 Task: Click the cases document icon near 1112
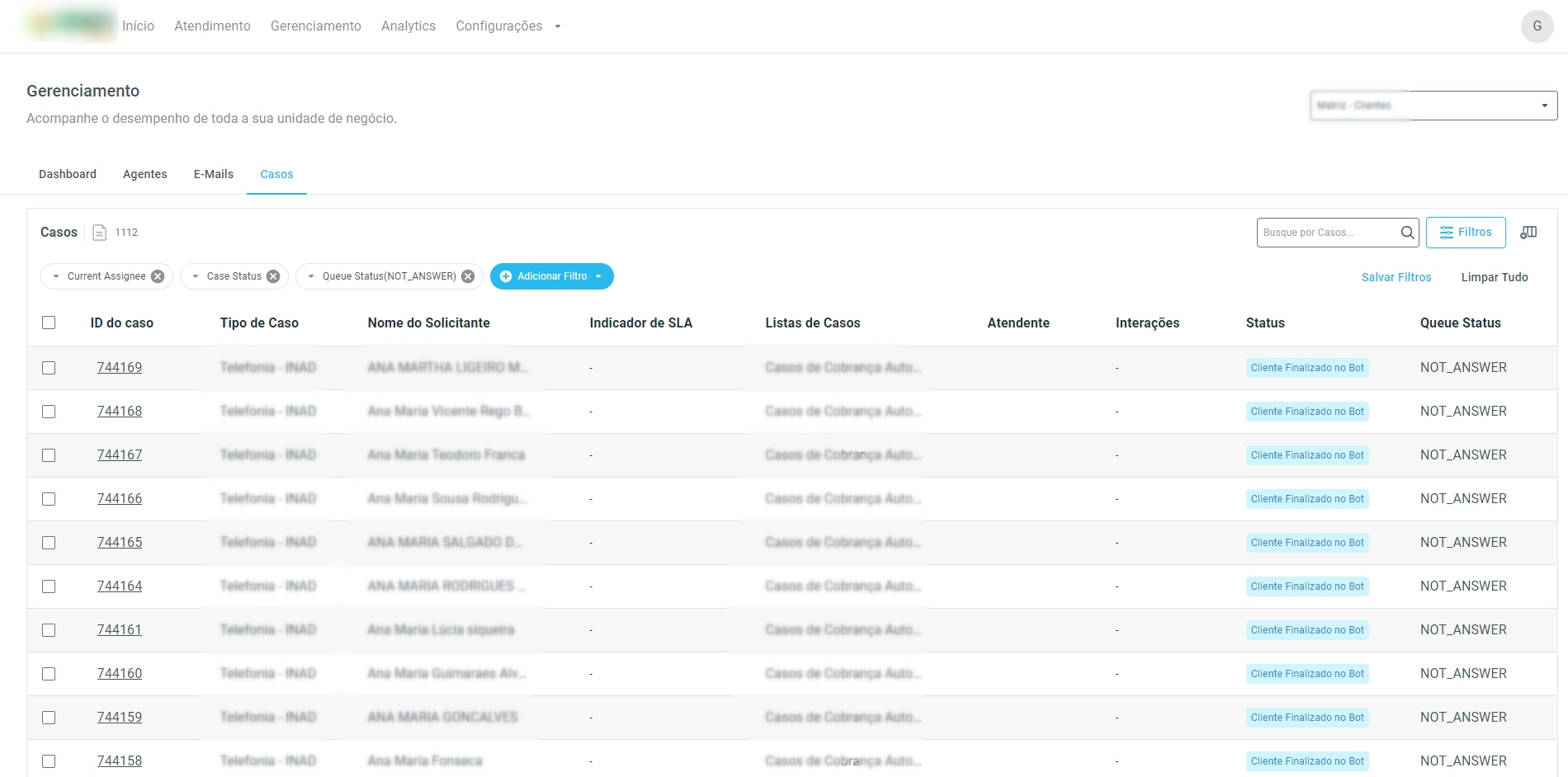coord(99,233)
